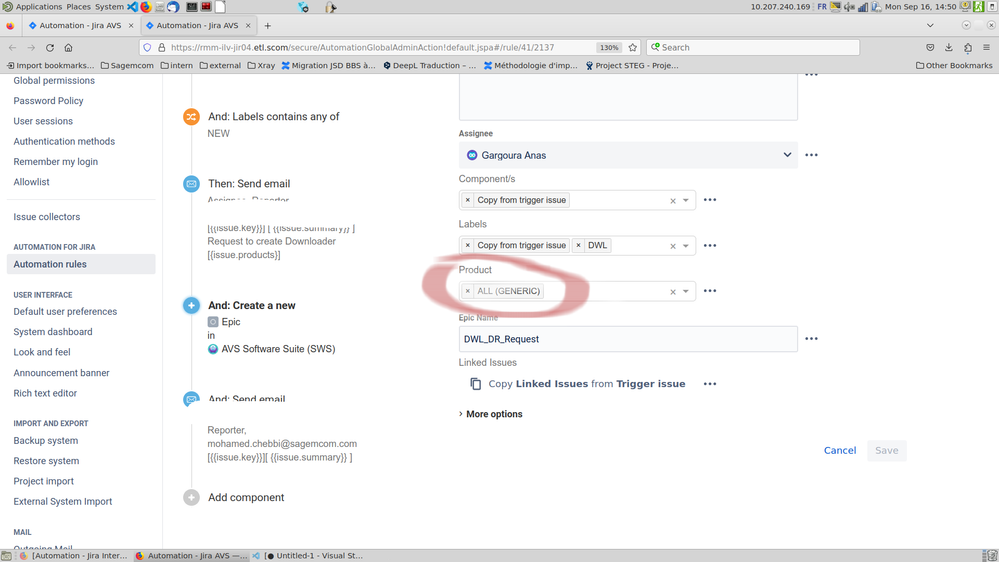Viewport: 999px width, 562px height.
Task: Open the Firefox downloads panel
Action: [x=949, y=48]
